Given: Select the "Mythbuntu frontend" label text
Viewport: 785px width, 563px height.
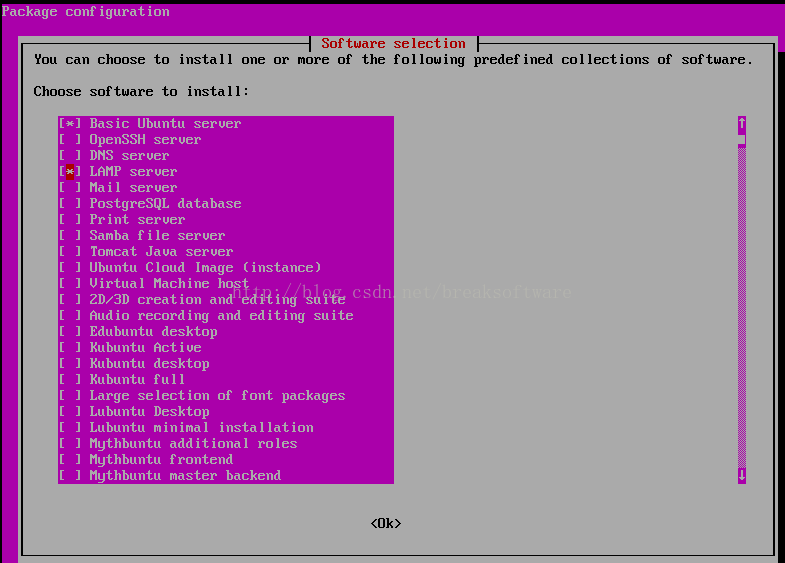Looking at the screenshot, I should (x=161, y=460).
